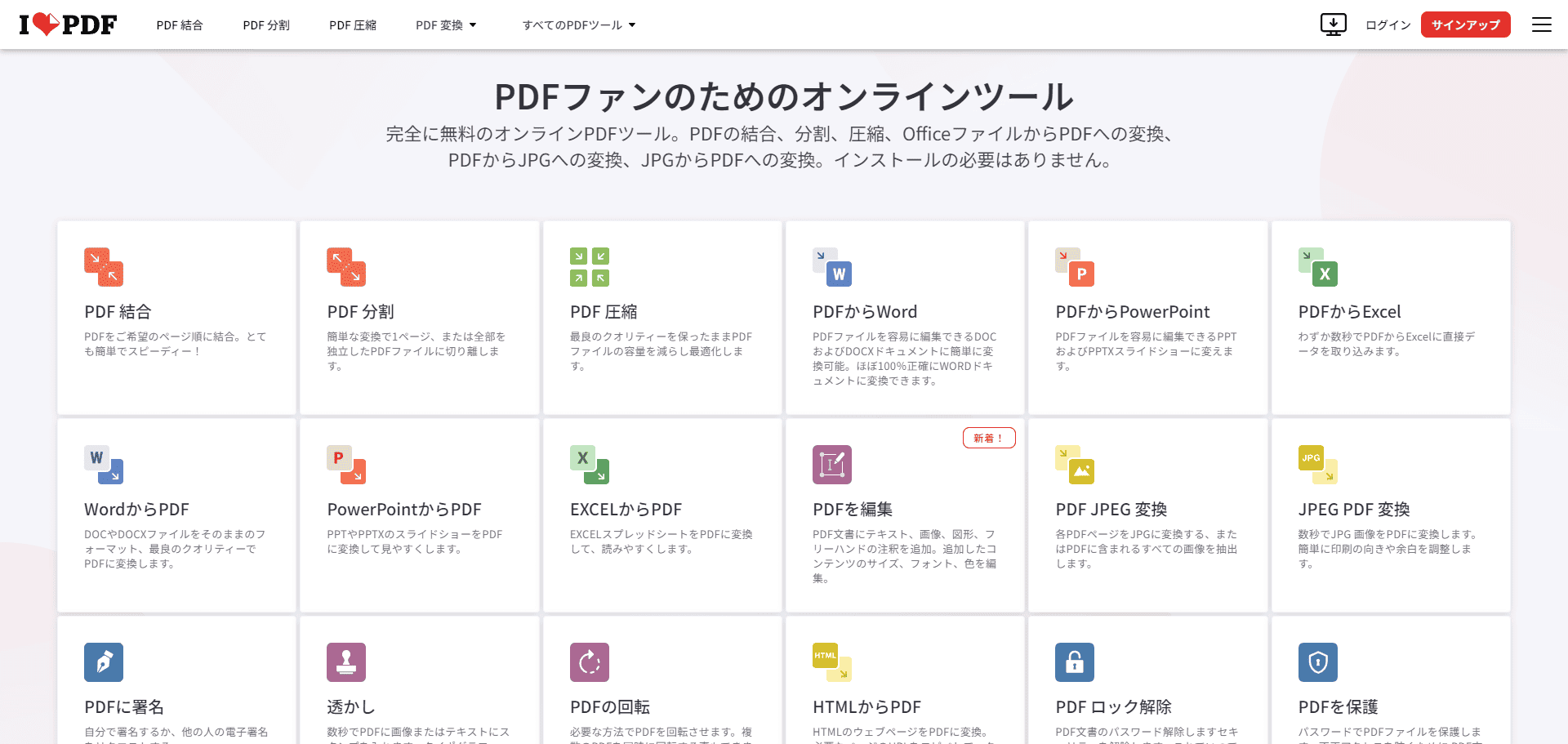
Task: Open the JPEG PDF 変換 tool icon
Action: click(1318, 465)
